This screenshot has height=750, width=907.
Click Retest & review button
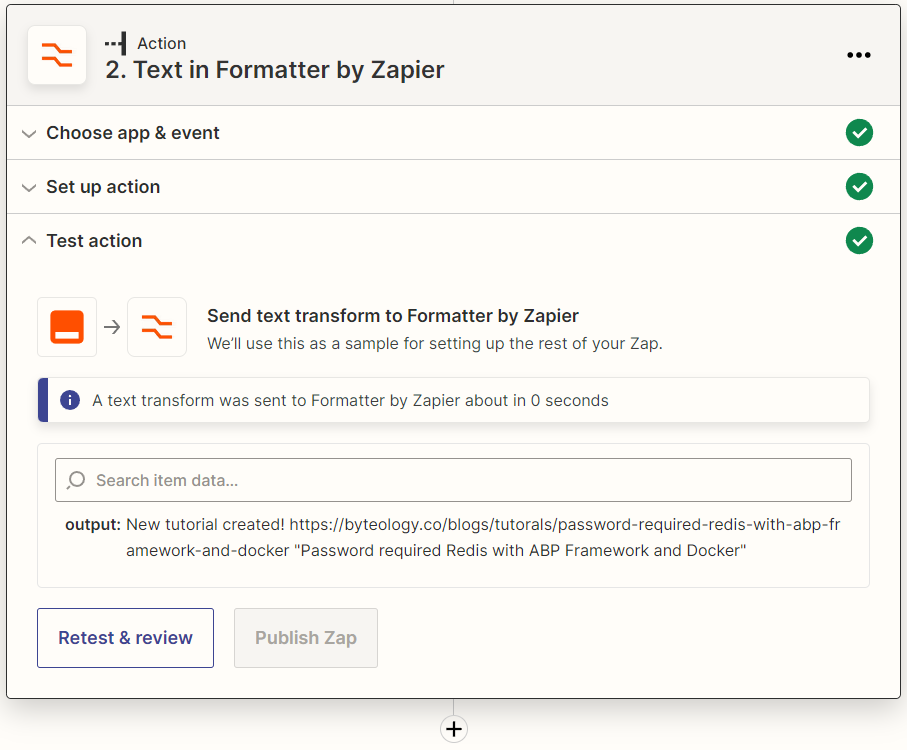[126, 638]
